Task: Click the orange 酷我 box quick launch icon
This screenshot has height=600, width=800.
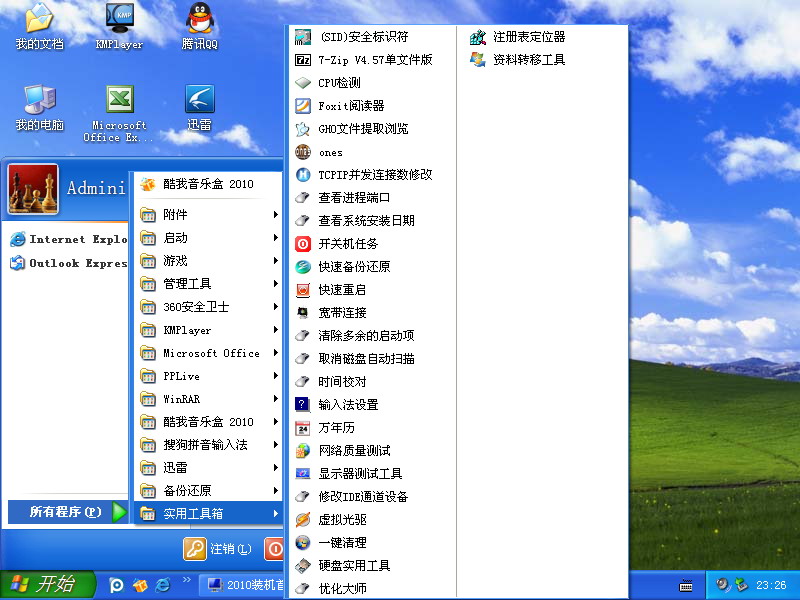Action: 140,585
